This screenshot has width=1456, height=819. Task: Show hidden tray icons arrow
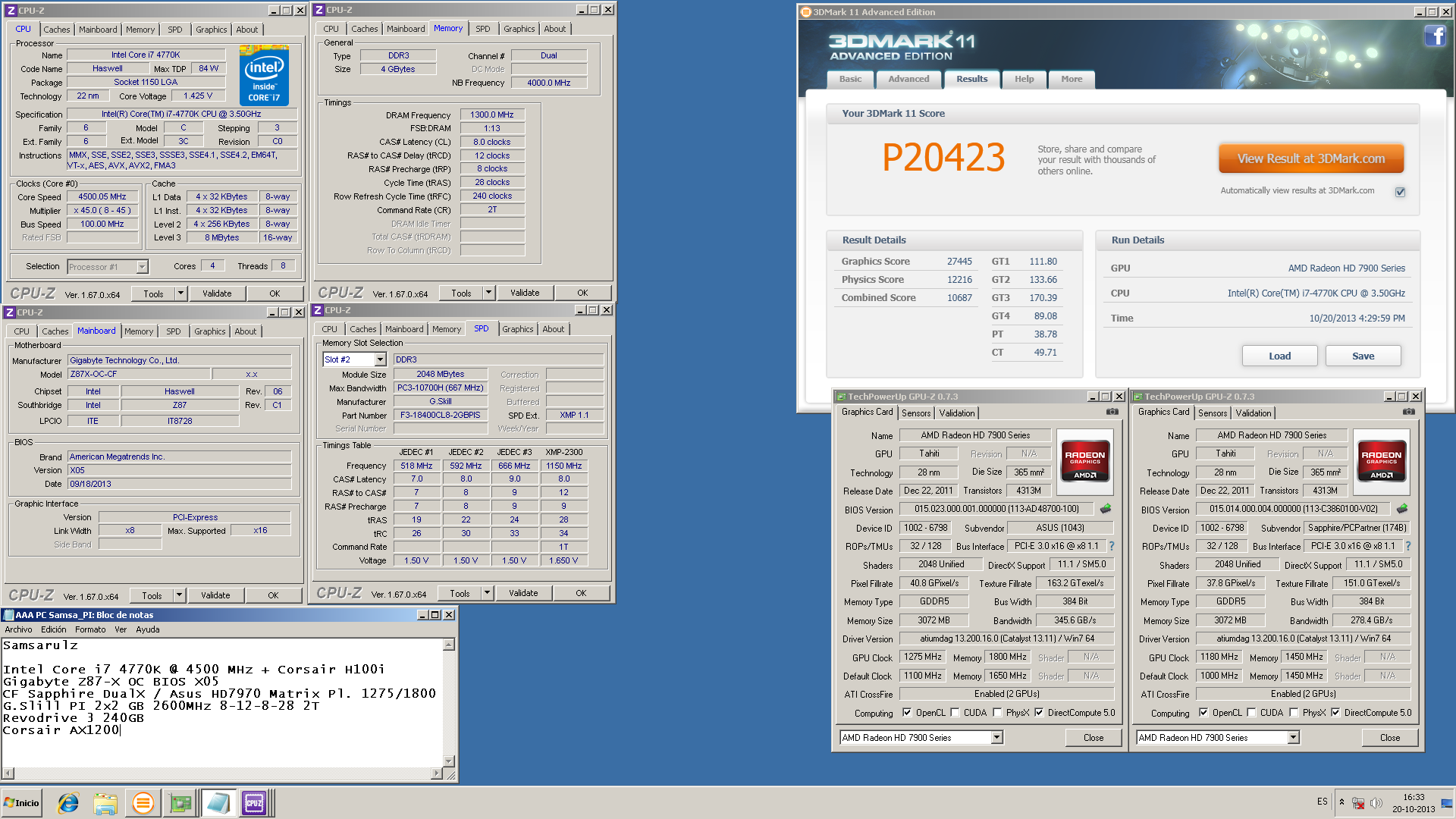[1341, 802]
